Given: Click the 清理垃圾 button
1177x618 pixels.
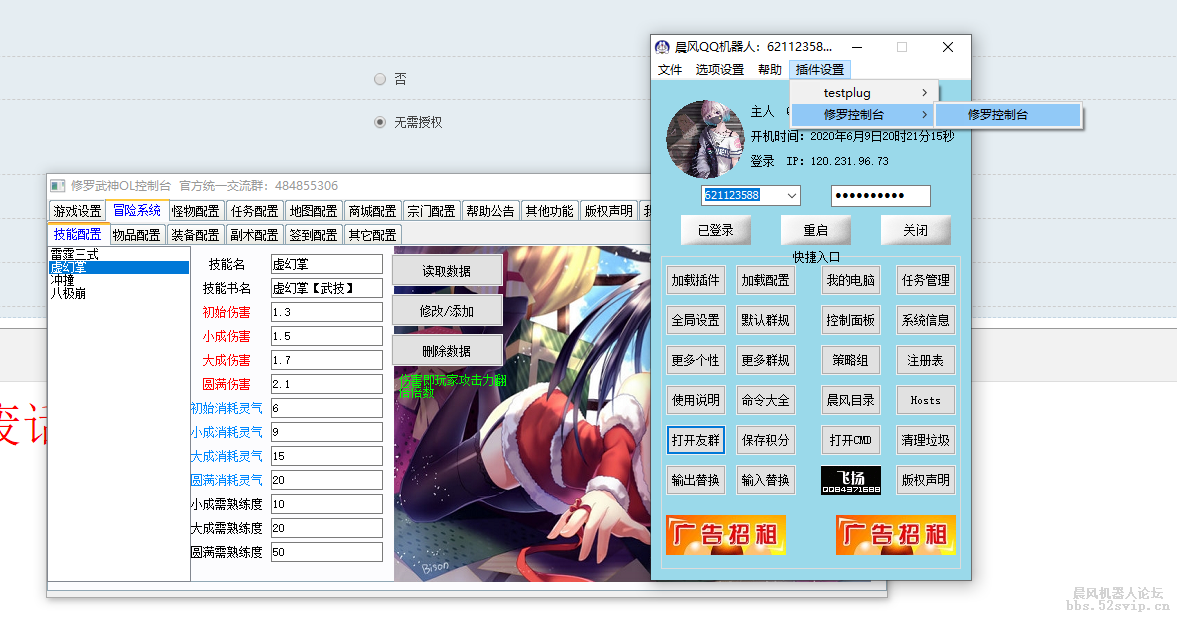Looking at the screenshot, I should point(925,440).
